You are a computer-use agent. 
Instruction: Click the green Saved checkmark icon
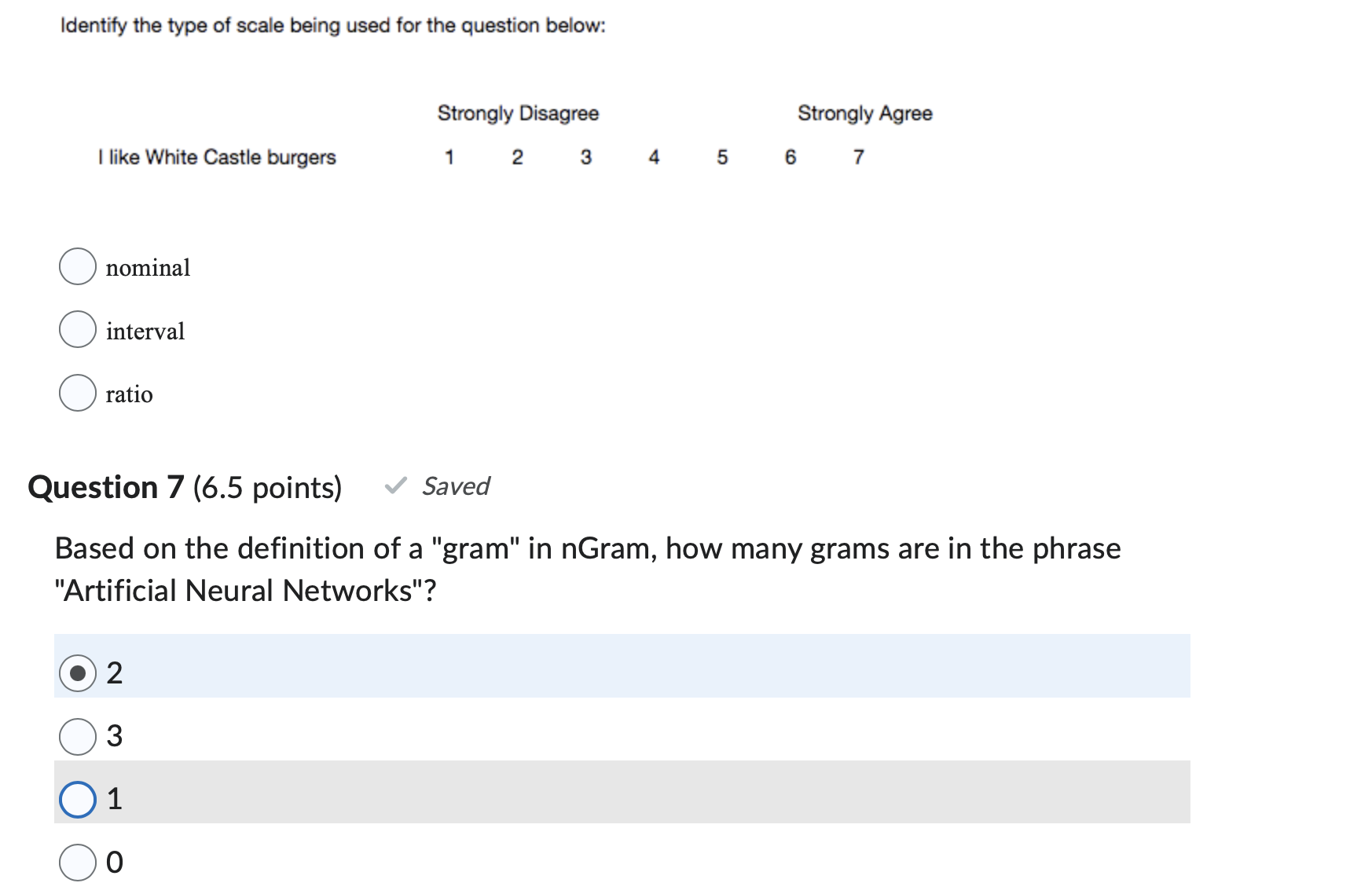pos(394,487)
